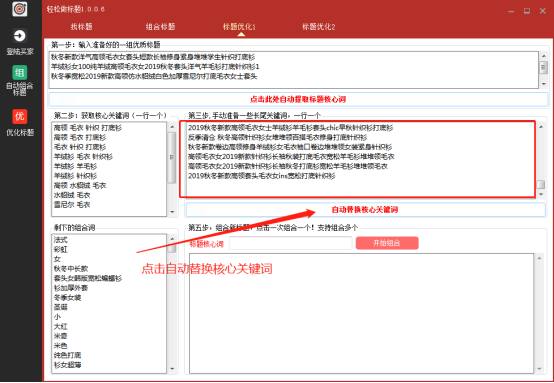The height and width of the screenshot is (383, 554).
Task: Select 彩虹 in the remaining words list
Action: tap(60, 249)
